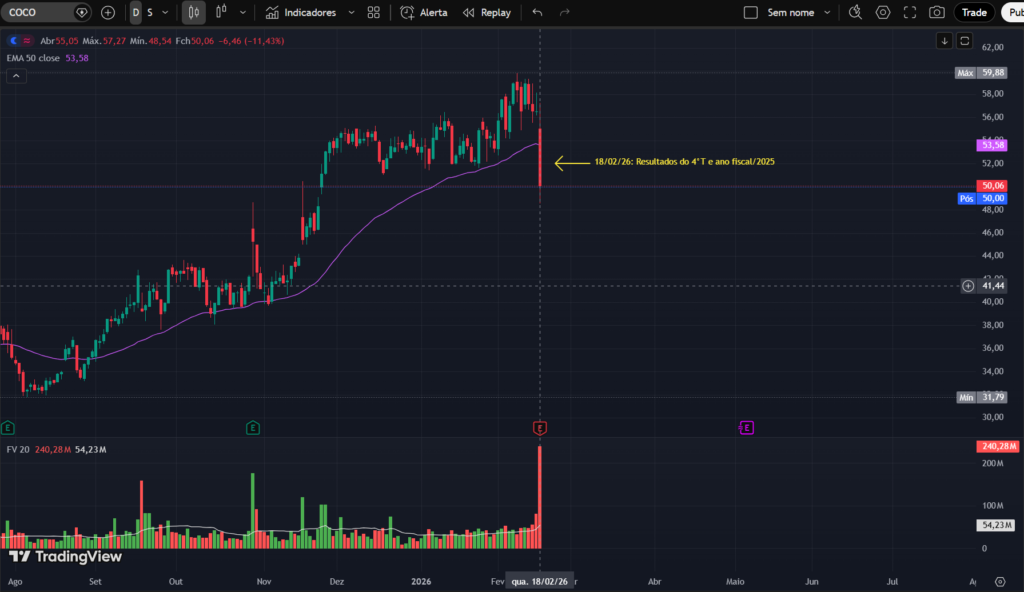Click the magic eraser cleanup icon
The height and width of the screenshot is (592, 1024).
[x=854, y=12]
